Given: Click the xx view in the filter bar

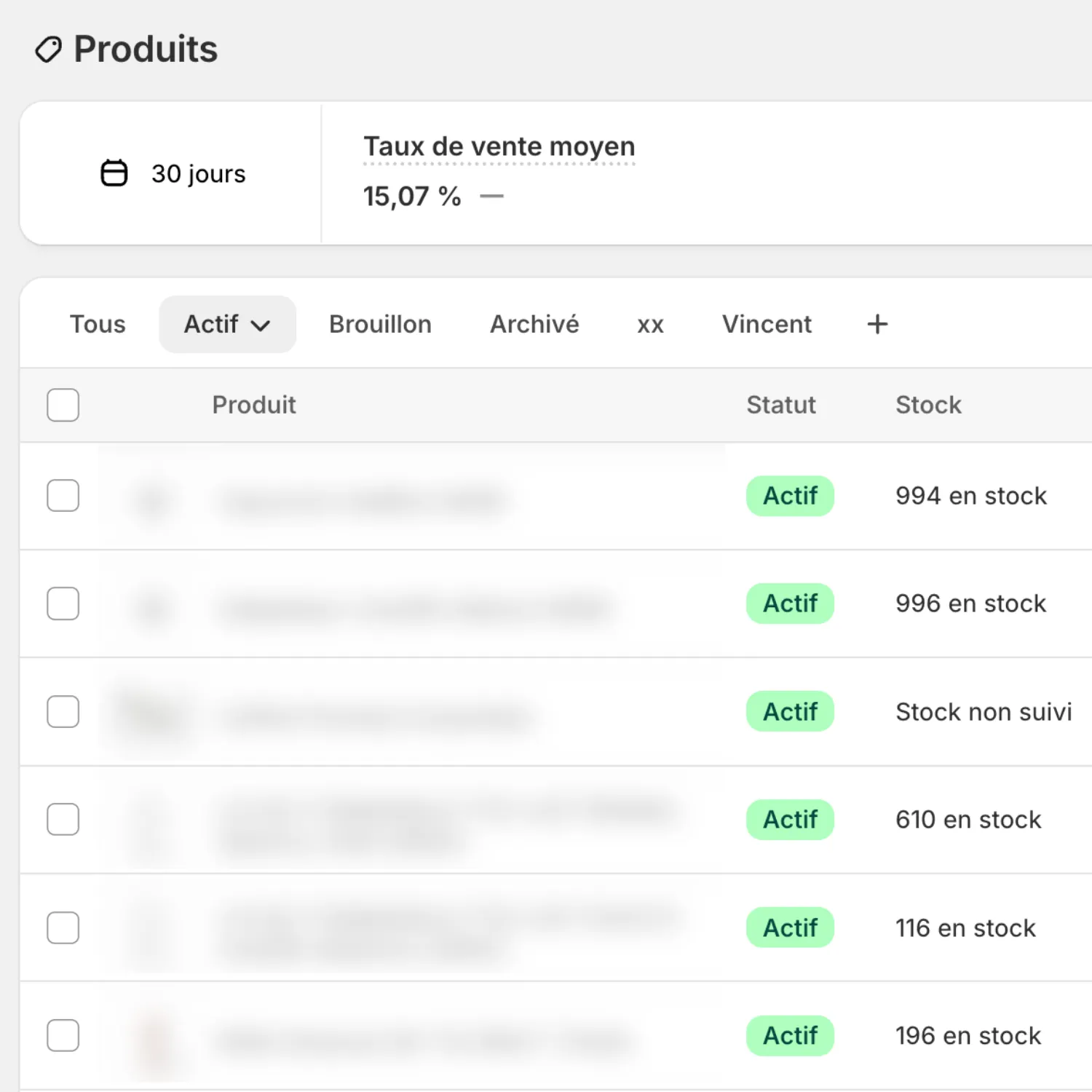Looking at the screenshot, I should pyautogui.click(x=649, y=324).
